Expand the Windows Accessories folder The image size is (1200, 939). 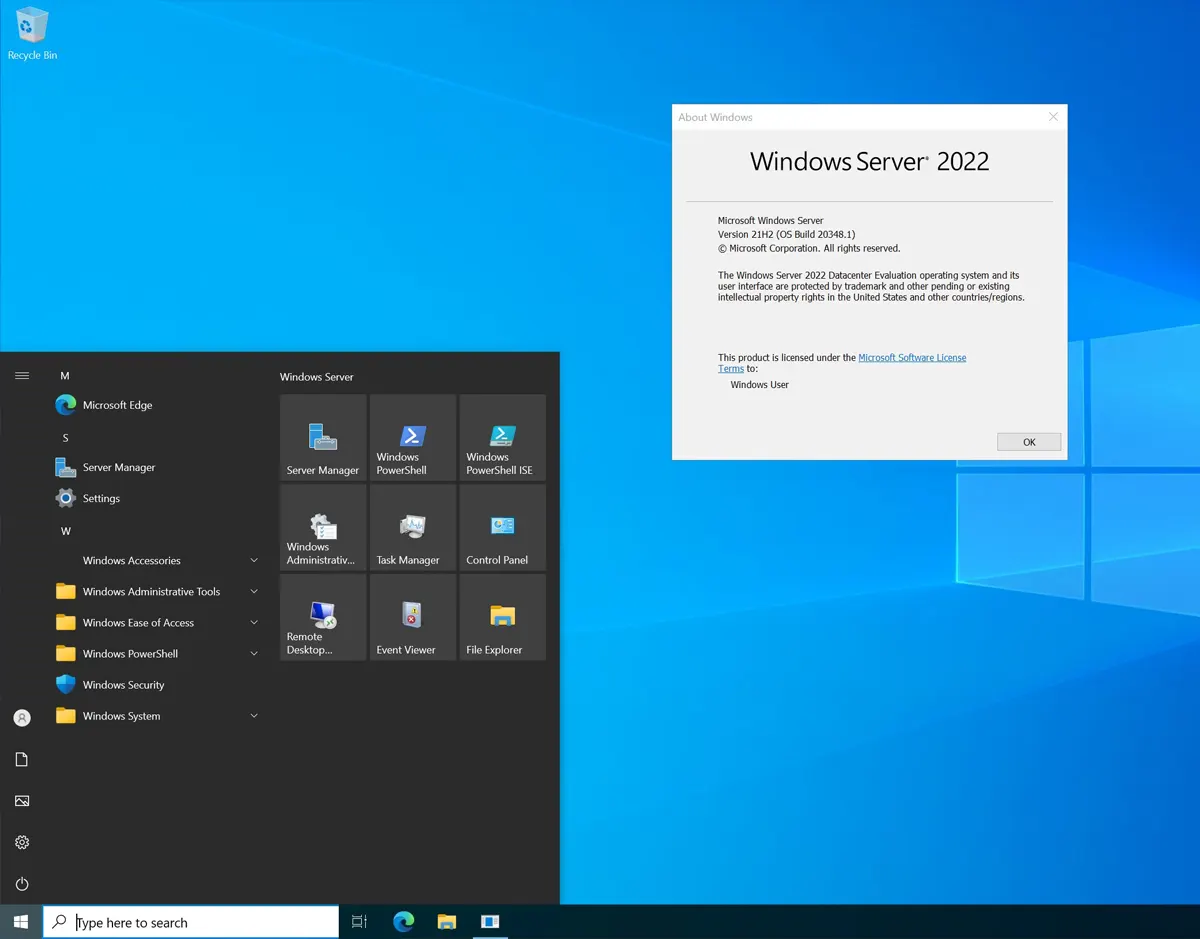click(x=158, y=561)
